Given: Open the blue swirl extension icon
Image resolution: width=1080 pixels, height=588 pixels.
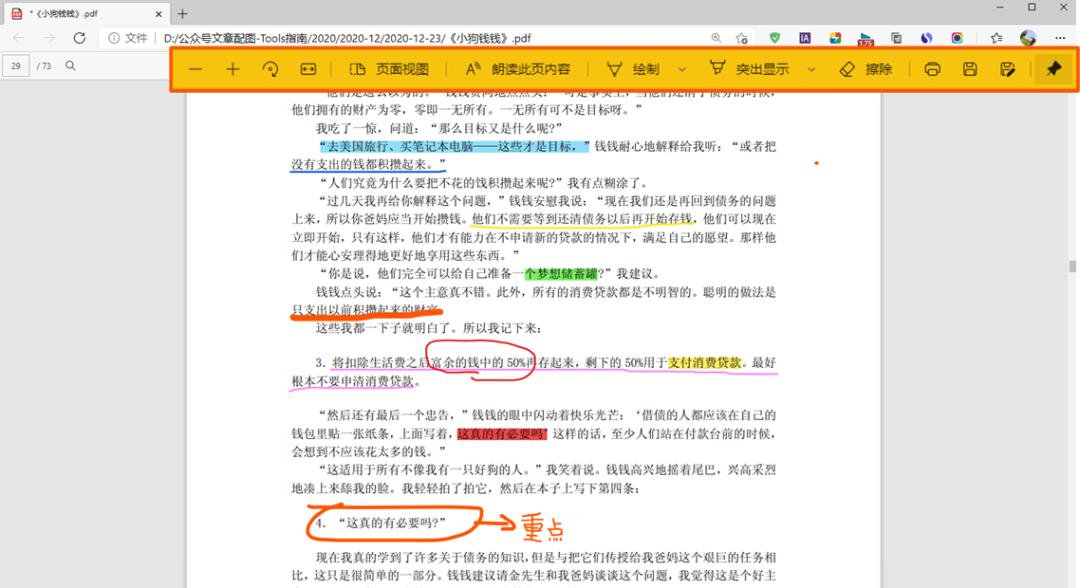Looking at the screenshot, I should coord(926,38).
